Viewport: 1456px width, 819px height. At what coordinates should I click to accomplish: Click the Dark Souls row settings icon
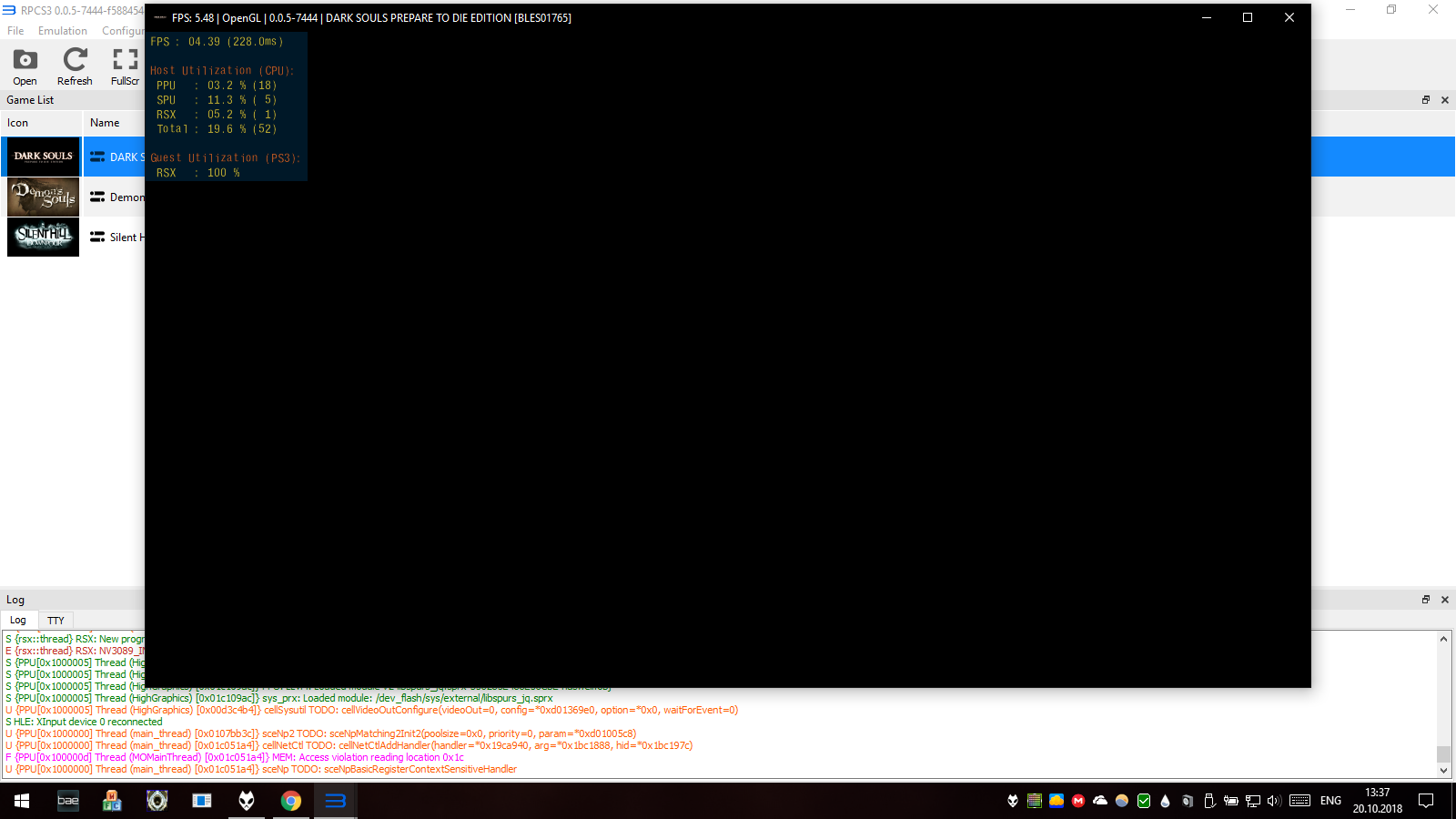[x=97, y=157]
